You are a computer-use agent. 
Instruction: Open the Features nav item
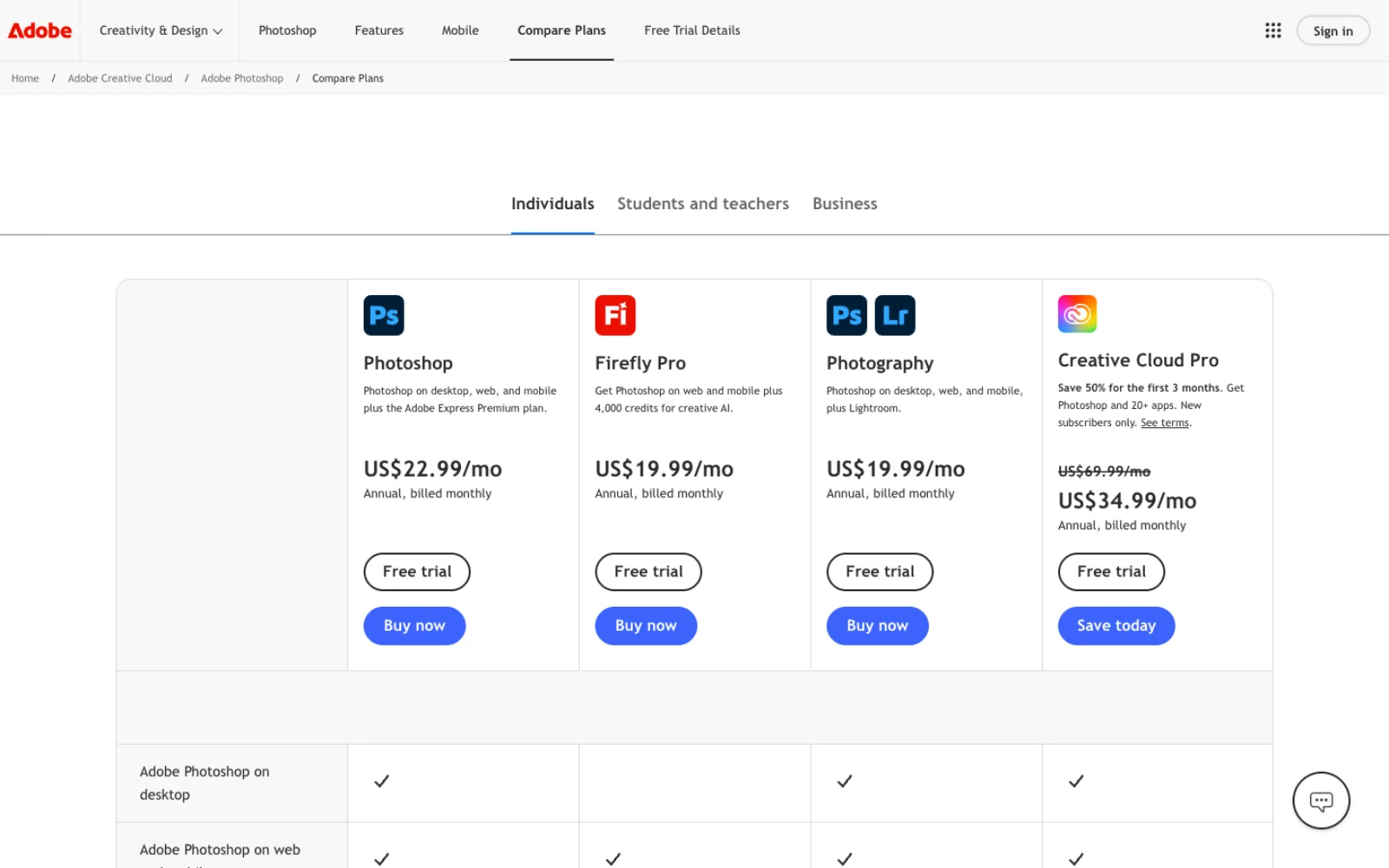pyautogui.click(x=379, y=30)
